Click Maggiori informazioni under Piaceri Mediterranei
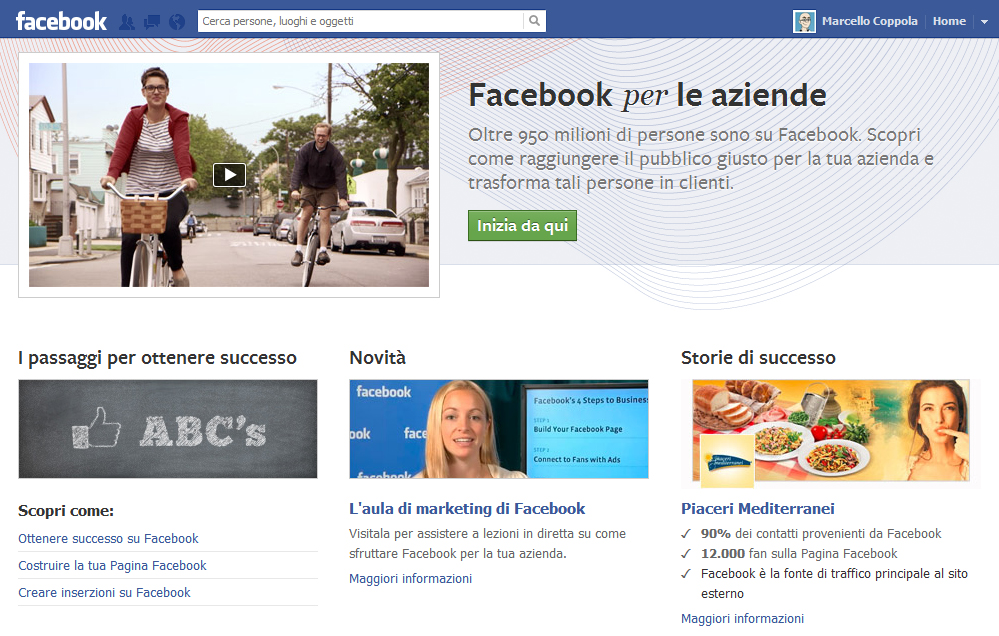 (x=742, y=619)
